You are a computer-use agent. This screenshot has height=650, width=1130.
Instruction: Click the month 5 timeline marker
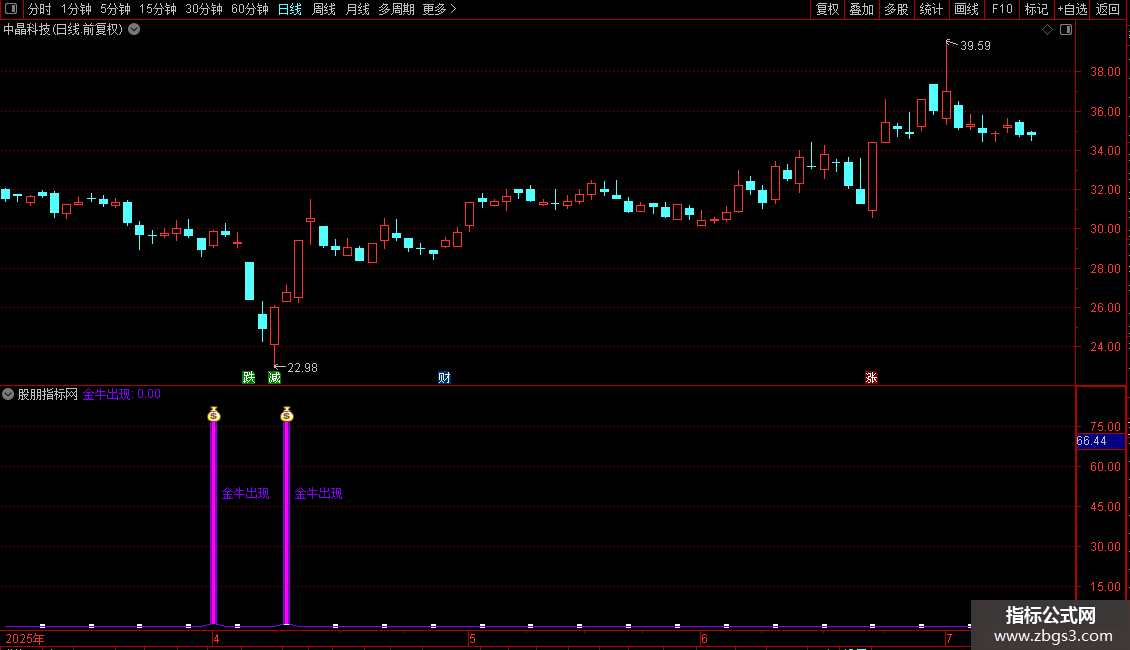tap(472, 639)
